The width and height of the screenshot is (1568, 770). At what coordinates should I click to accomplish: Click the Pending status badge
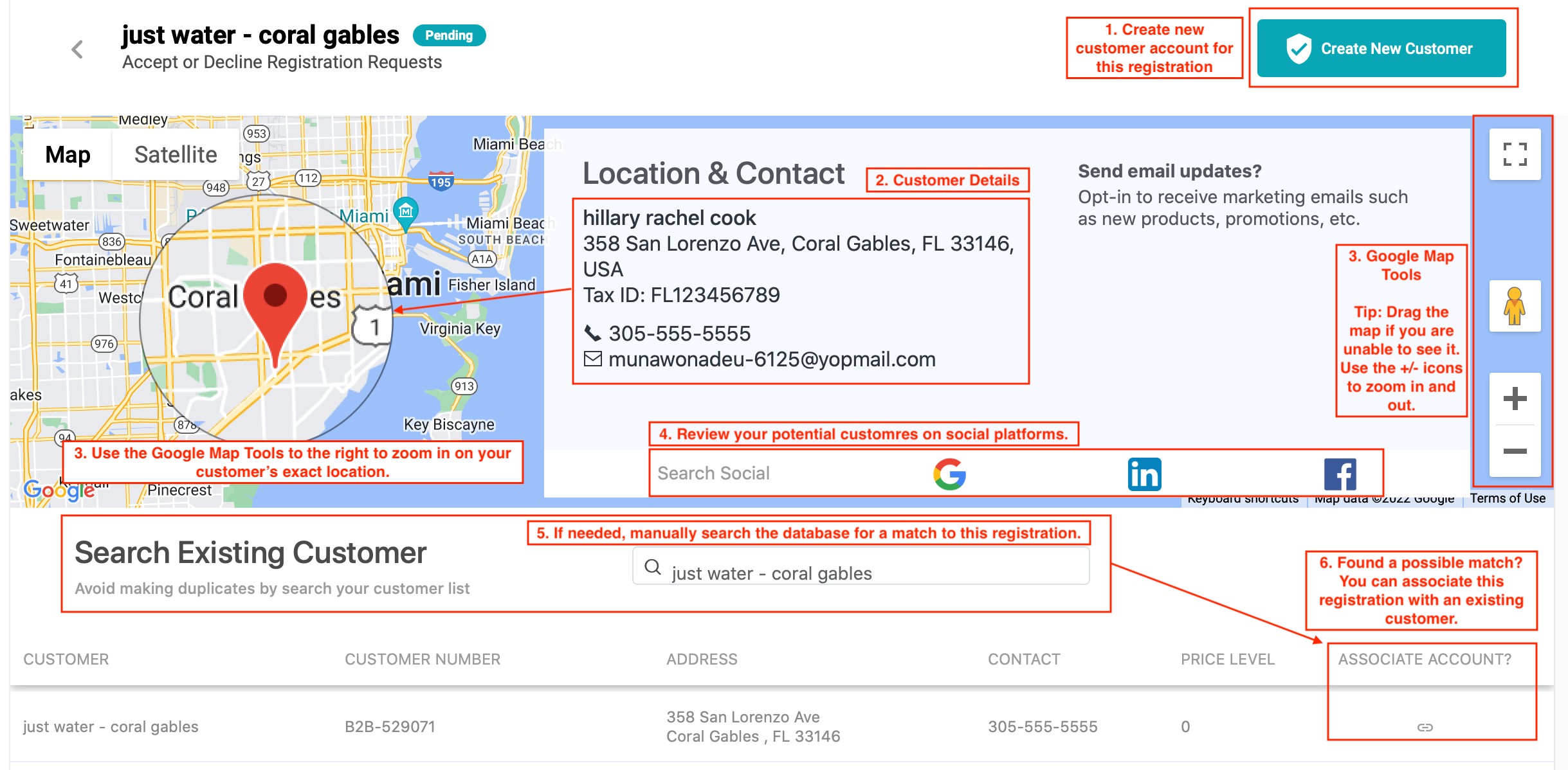[x=449, y=35]
